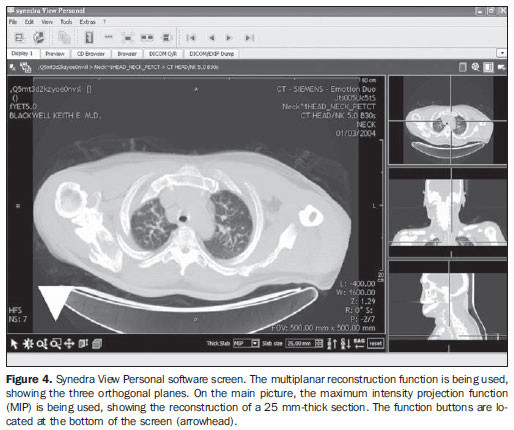This screenshot has width=514, height=430.
Task: Click the Slab size 25,00 mm field
Action: 299,343
